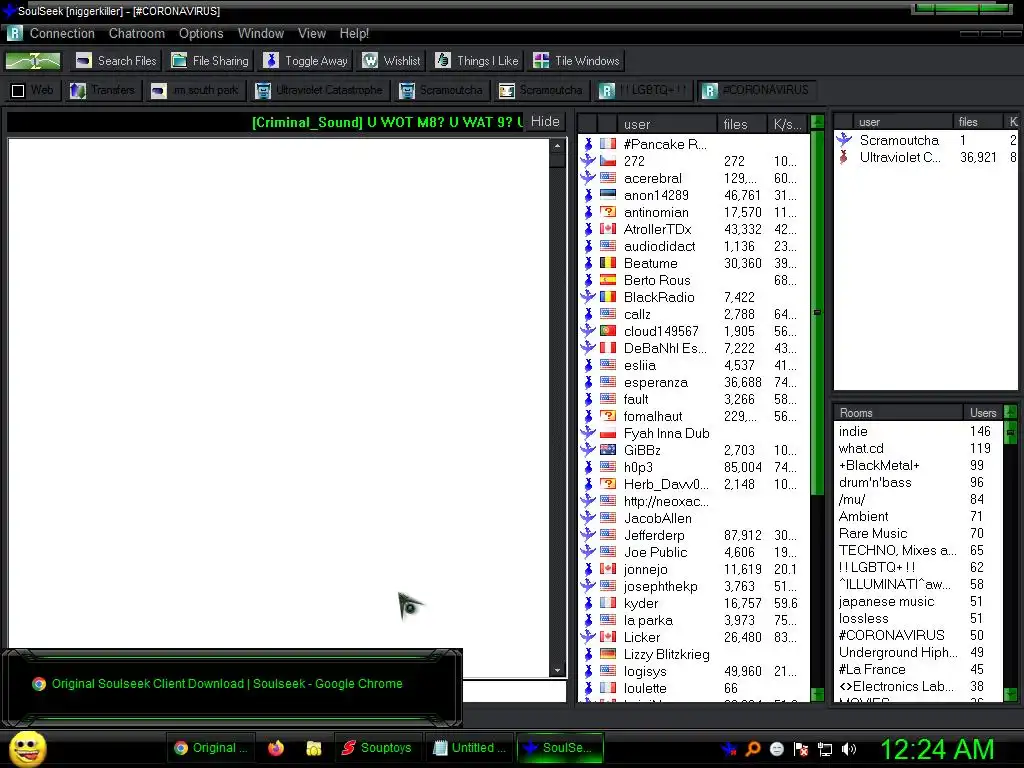Switch to the rm south park search tab

(x=195, y=90)
